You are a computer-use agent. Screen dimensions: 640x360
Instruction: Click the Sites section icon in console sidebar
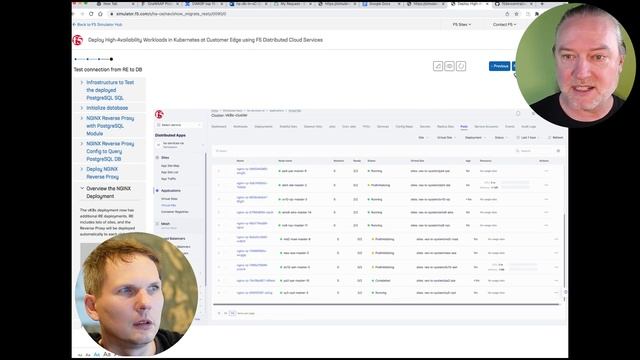[157, 158]
